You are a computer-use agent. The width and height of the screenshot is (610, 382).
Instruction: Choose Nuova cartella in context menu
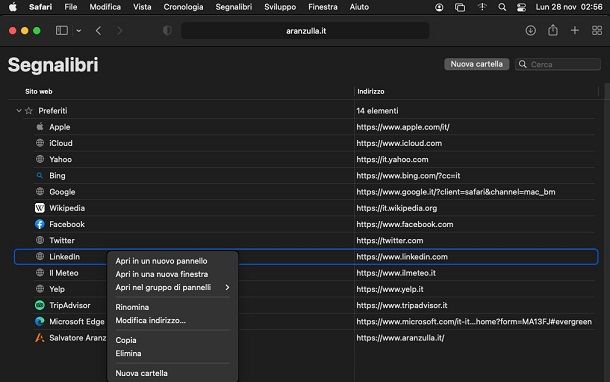(142, 373)
